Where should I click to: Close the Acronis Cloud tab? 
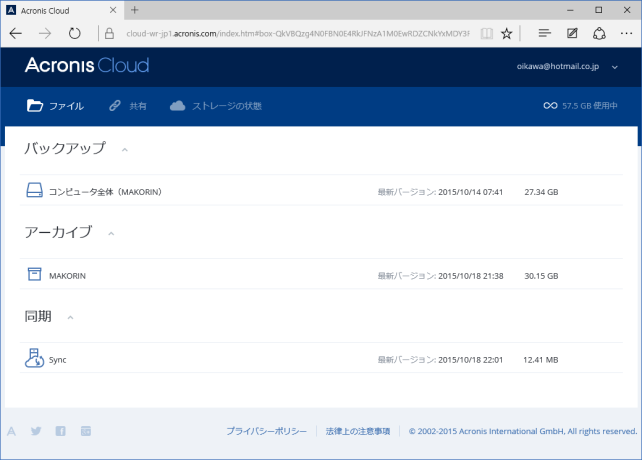coord(113,10)
